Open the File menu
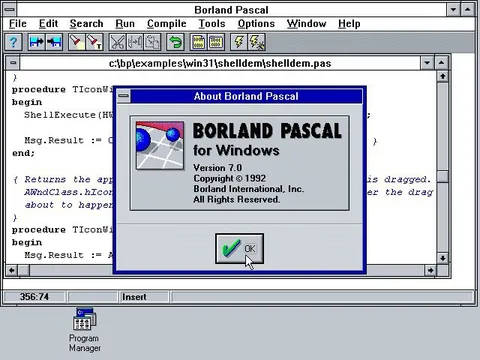Viewport: 480px width, 360px height. (18, 24)
